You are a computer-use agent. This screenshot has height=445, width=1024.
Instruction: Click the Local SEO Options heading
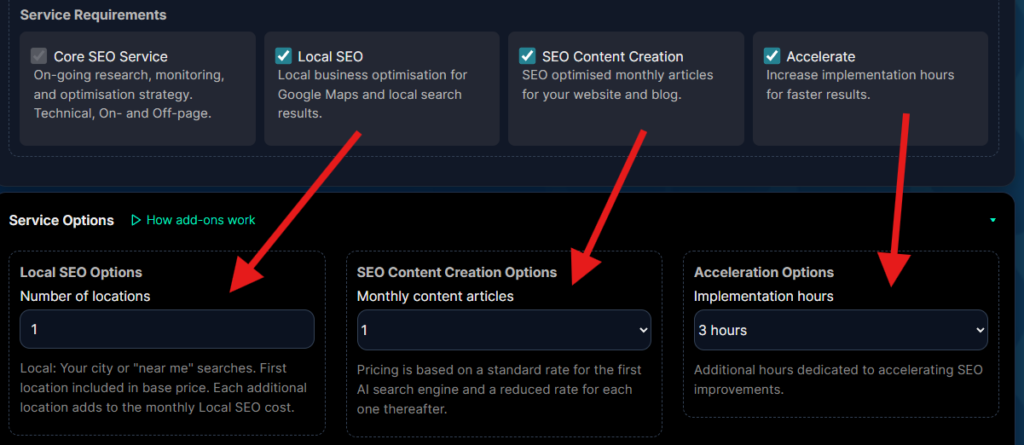81,272
